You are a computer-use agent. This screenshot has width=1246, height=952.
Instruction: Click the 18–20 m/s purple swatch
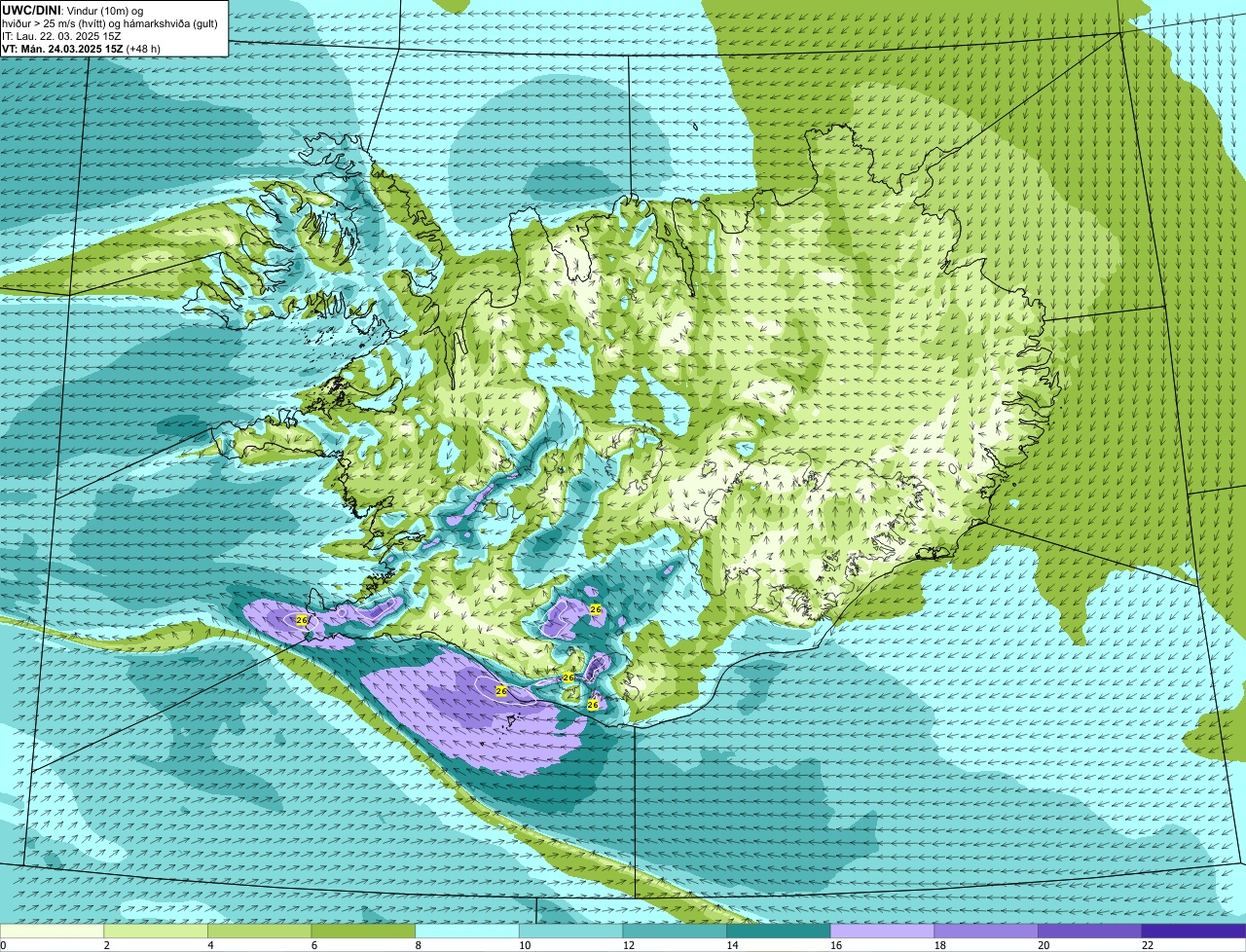point(985,931)
